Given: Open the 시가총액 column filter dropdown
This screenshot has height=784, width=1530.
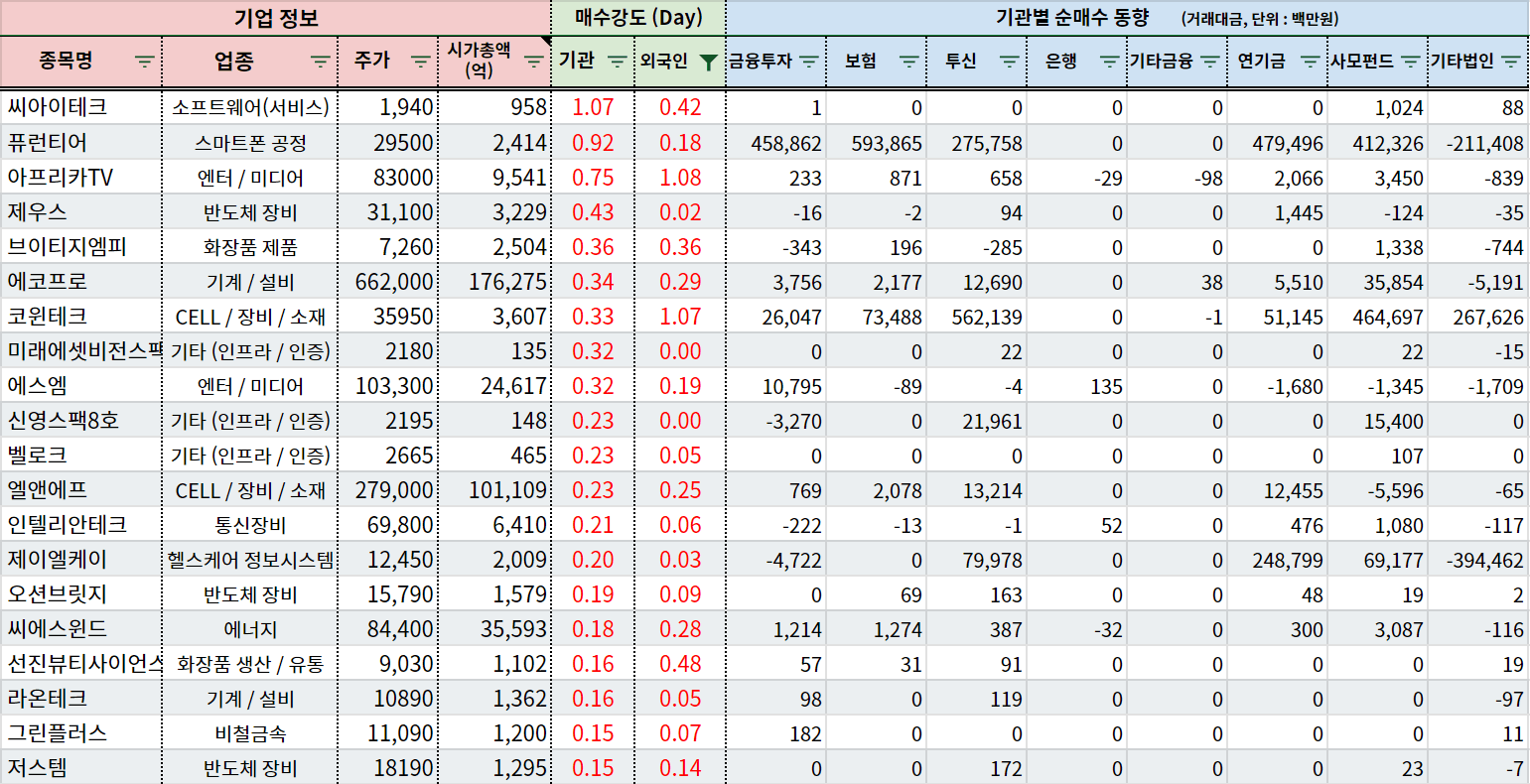Looking at the screenshot, I should pos(534,62).
